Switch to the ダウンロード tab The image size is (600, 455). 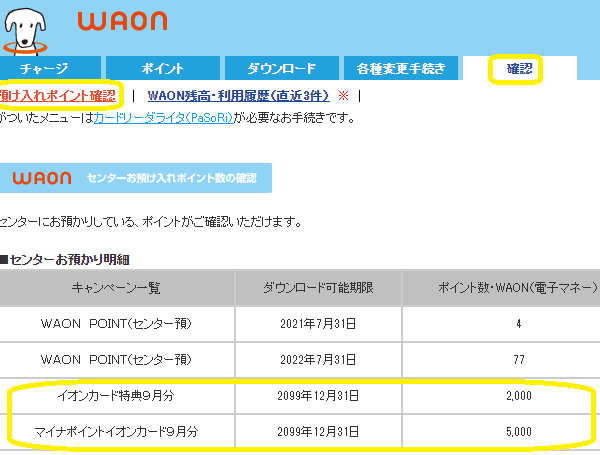[x=282, y=68]
